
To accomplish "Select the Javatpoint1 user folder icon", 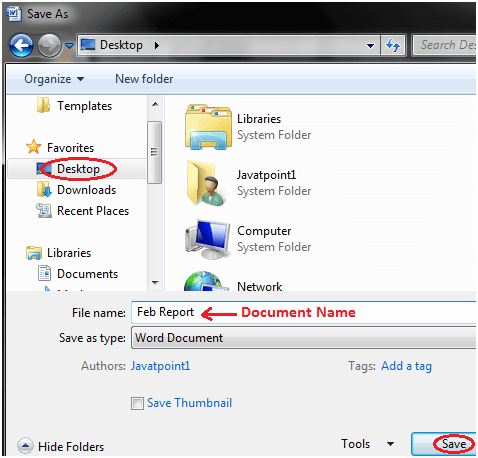I will pos(207,183).
